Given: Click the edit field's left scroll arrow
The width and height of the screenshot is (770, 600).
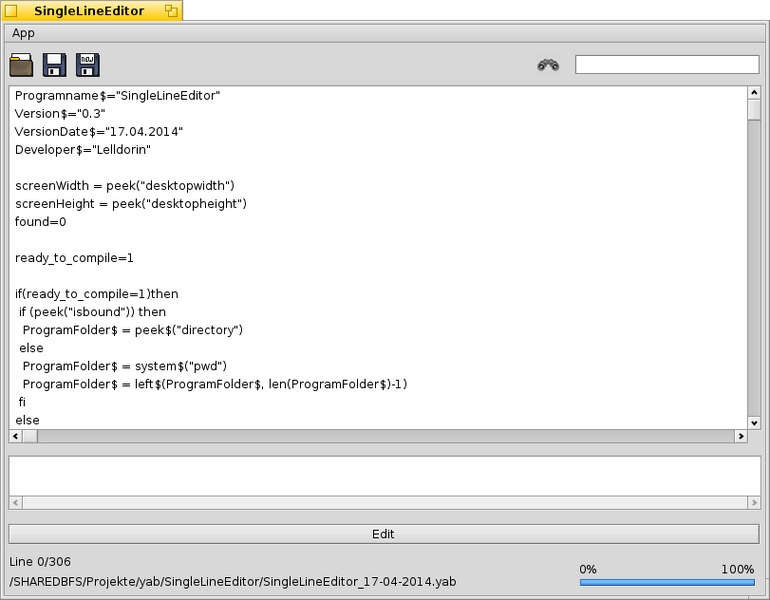Looking at the screenshot, I should pyautogui.click(x=16, y=503).
